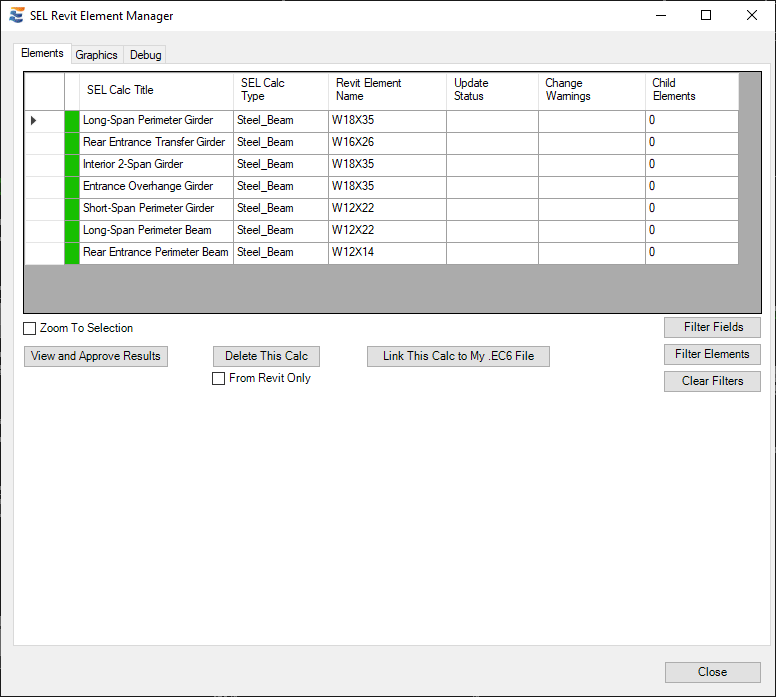Open the Filter Fields dialog
Viewport: 776px width, 697px height.
(x=712, y=327)
